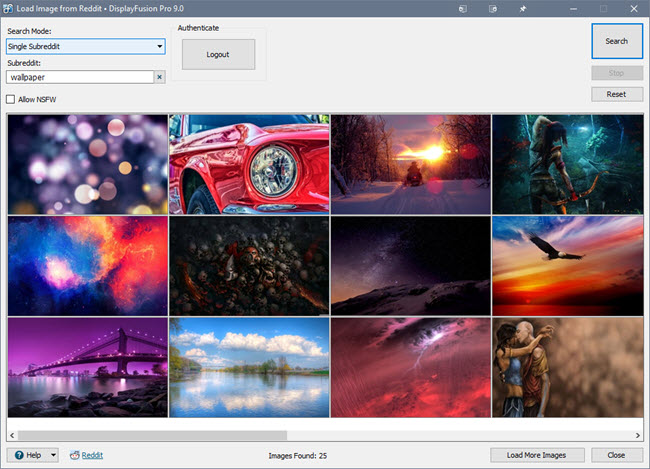Click the Reddit alien icon
The width and height of the screenshot is (650, 469).
(x=73, y=455)
